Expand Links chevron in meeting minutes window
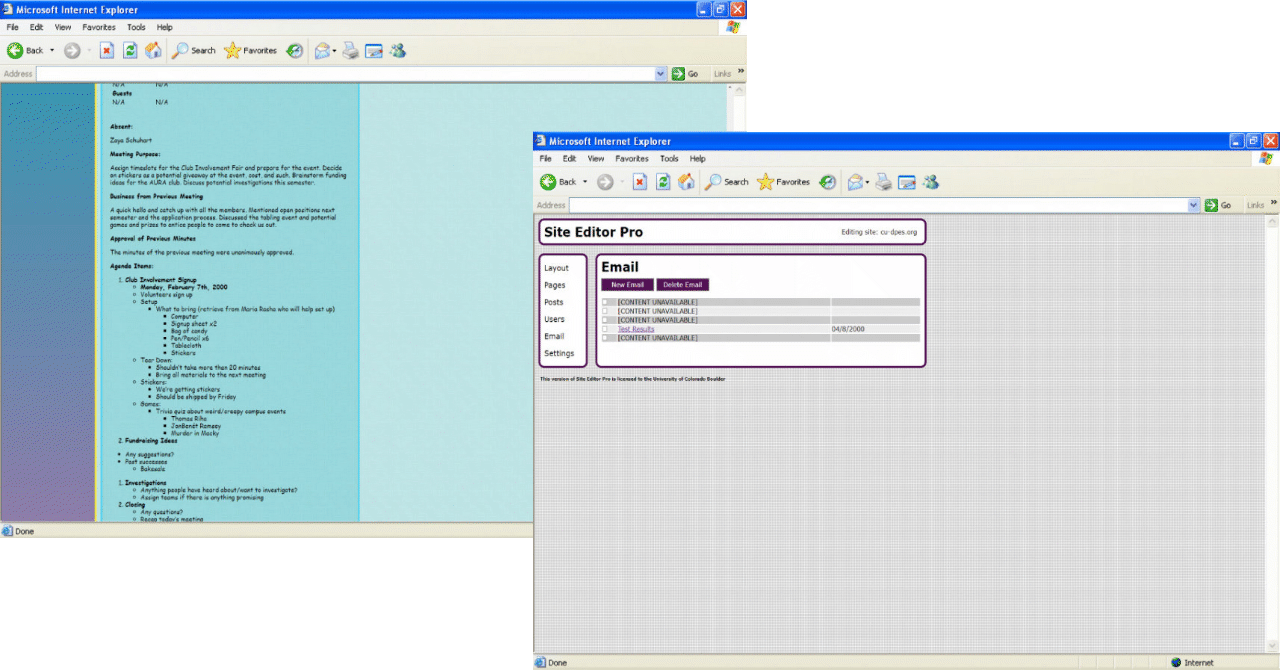Viewport: 1280px width, 670px height. point(741,71)
